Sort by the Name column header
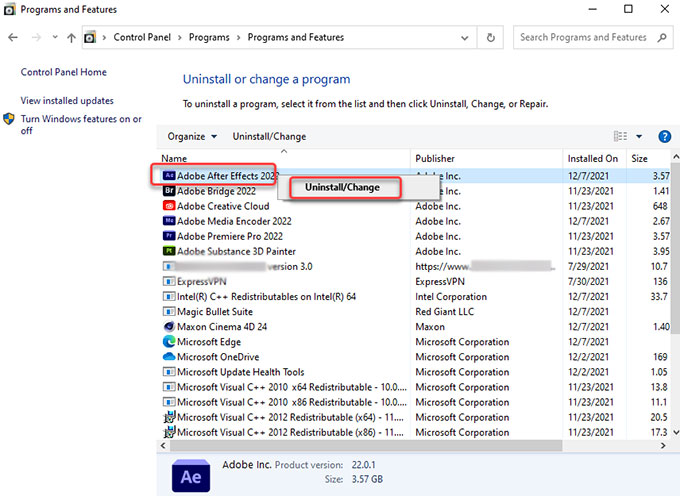 pos(174,159)
